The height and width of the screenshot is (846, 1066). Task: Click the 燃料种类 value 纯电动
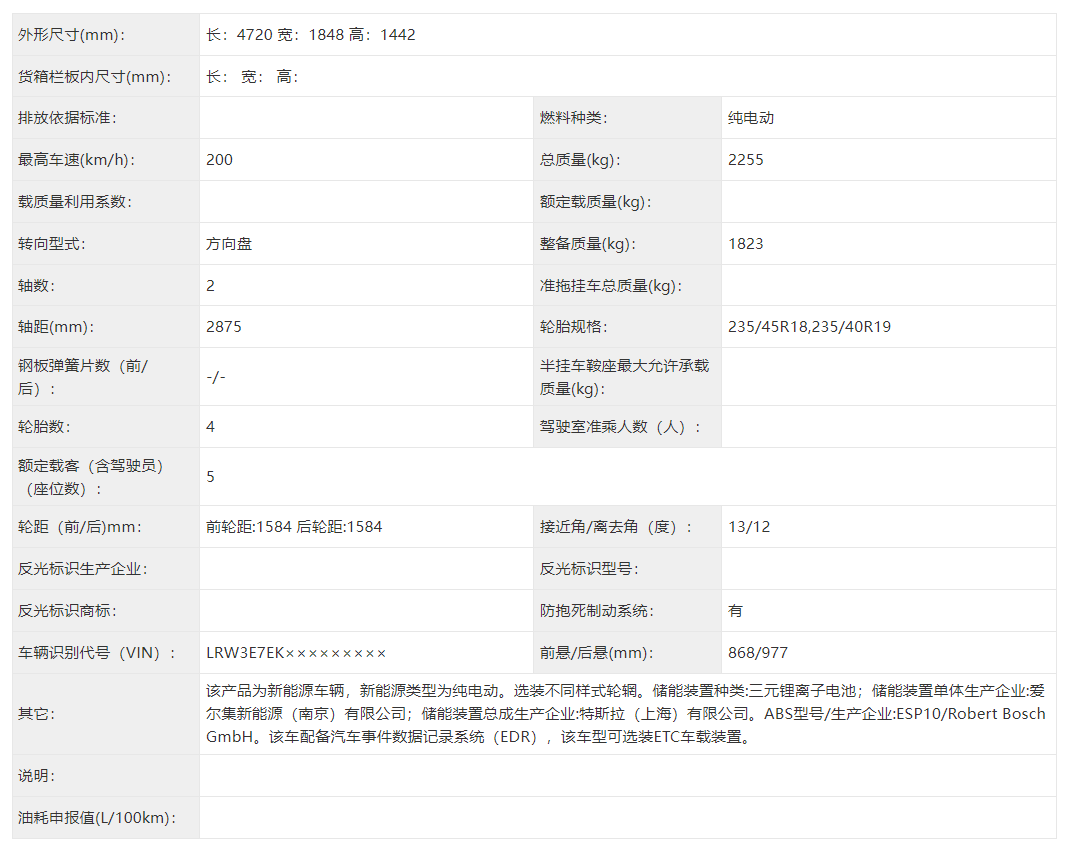tap(752, 117)
